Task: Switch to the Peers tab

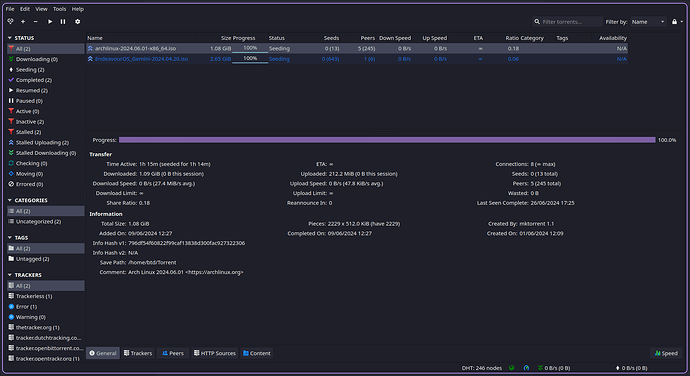Action: point(173,353)
